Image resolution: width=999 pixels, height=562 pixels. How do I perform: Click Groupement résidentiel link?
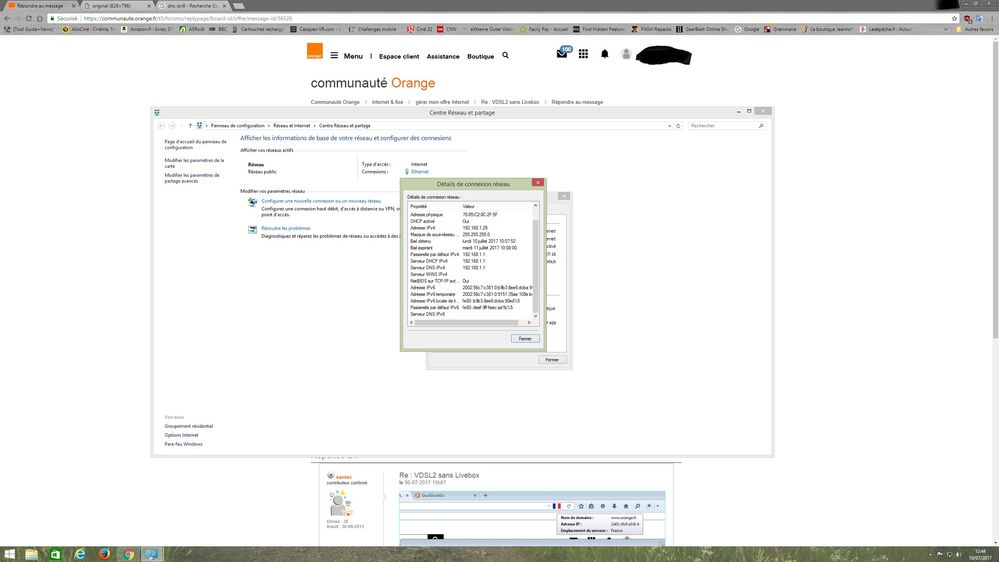tap(189, 426)
